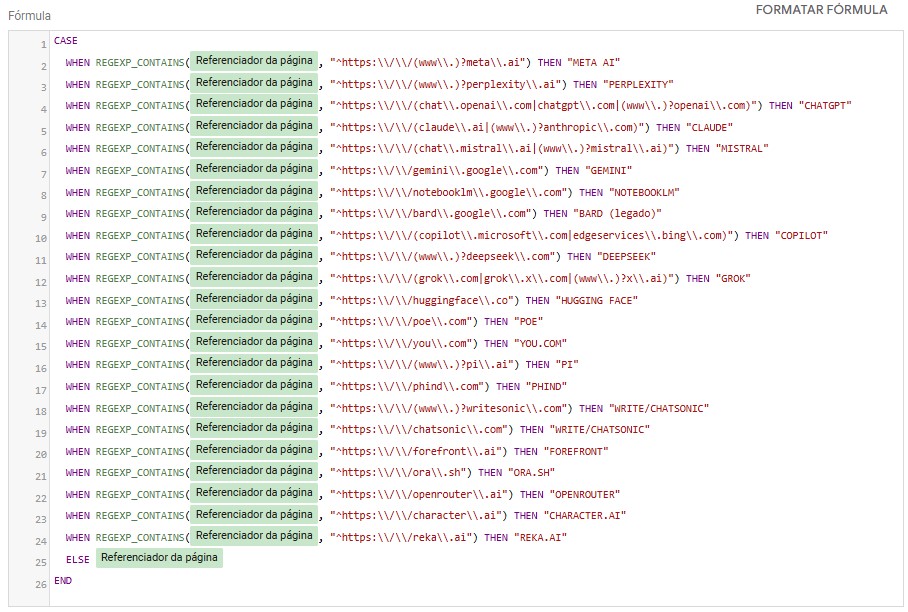The height and width of the screenshot is (612, 908).
Task: Select the Referenciador da página chip on the BARD line
Action: tap(254, 212)
